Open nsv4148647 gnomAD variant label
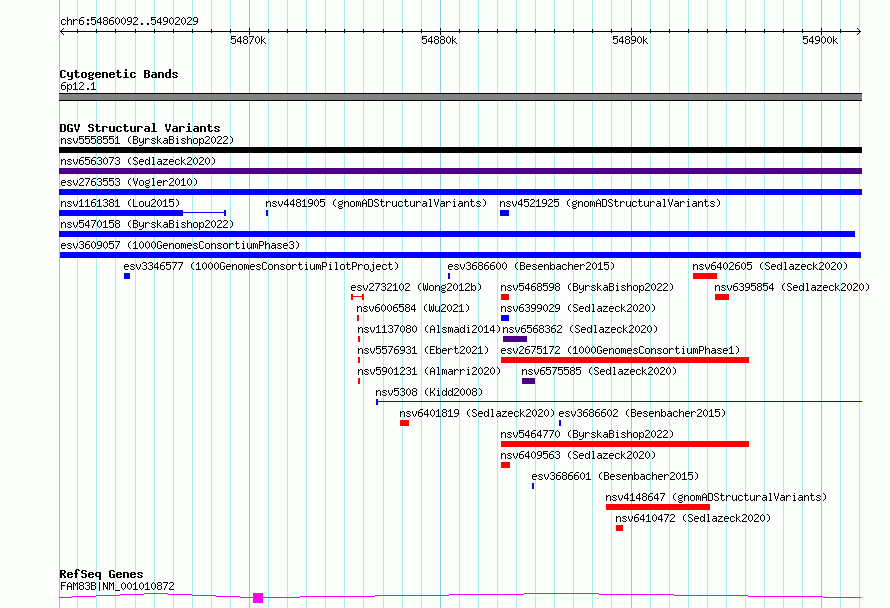 pyautogui.click(x=716, y=497)
